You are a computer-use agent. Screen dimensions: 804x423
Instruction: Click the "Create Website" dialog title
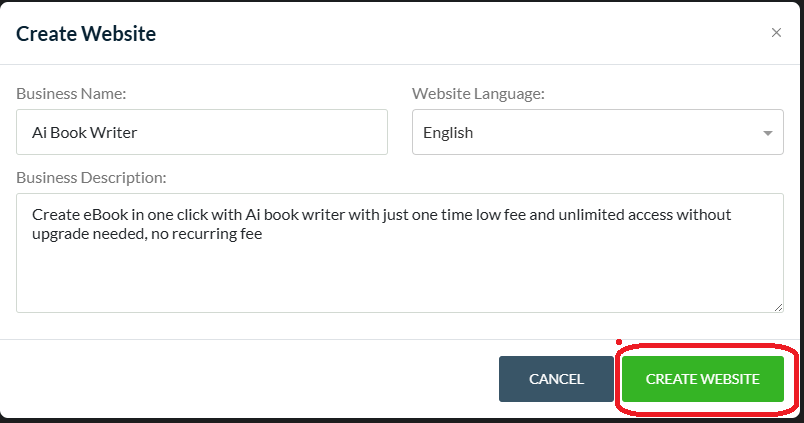click(86, 34)
